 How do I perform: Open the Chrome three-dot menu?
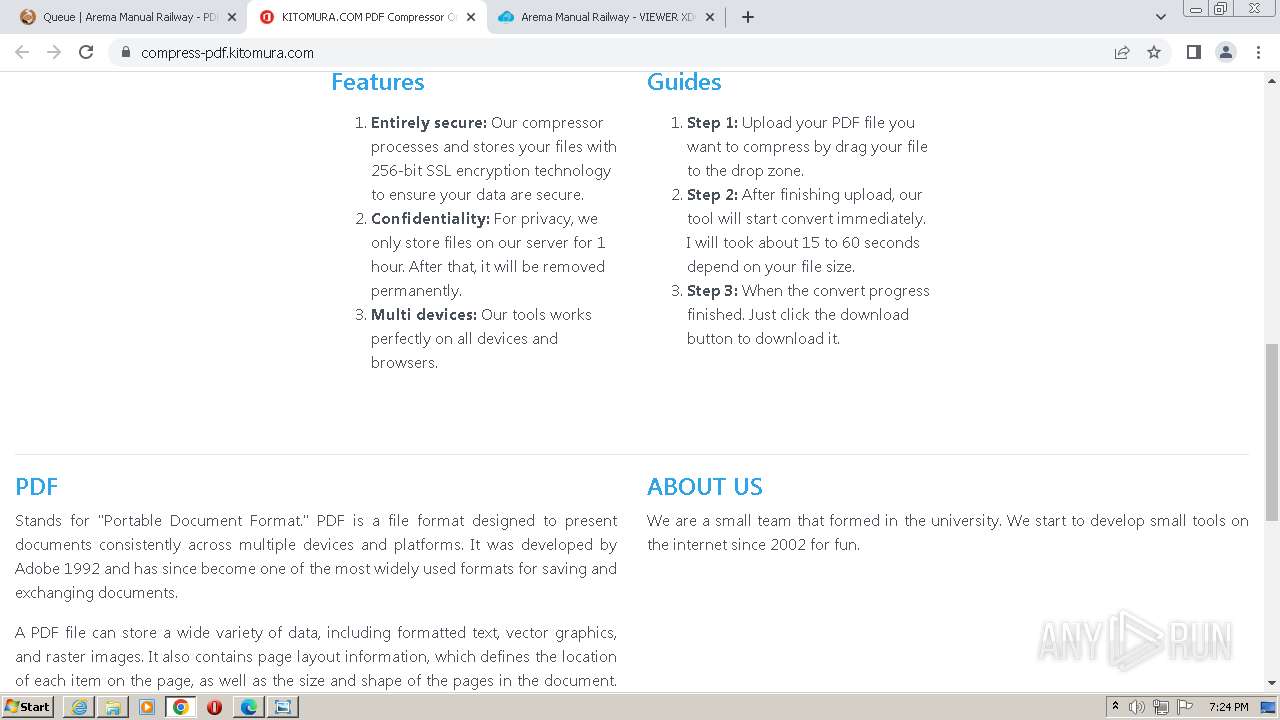tap(1258, 52)
